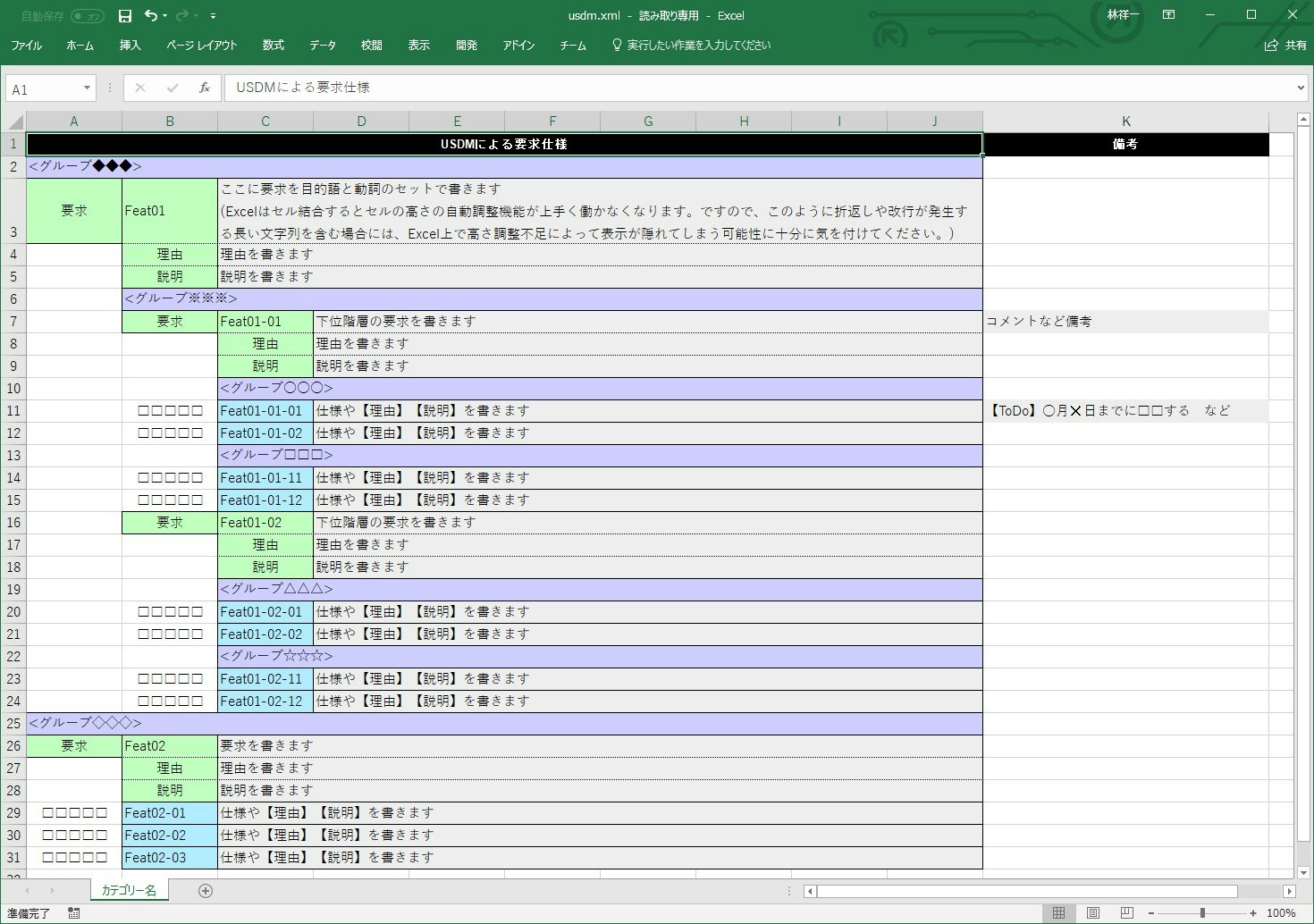This screenshot has width=1314, height=924.
Task: Select cell containing Feat01-01-01
Action: (265, 411)
